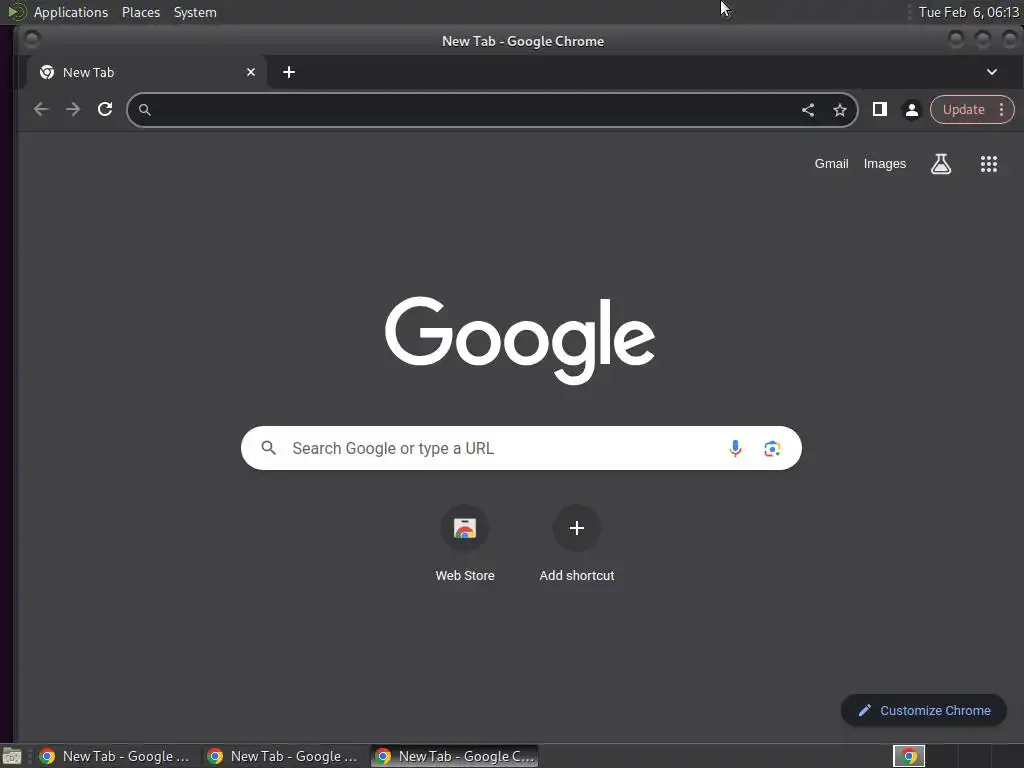This screenshot has height=768, width=1024.
Task: Click the back navigation arrow
Action: tap(41, 109)
